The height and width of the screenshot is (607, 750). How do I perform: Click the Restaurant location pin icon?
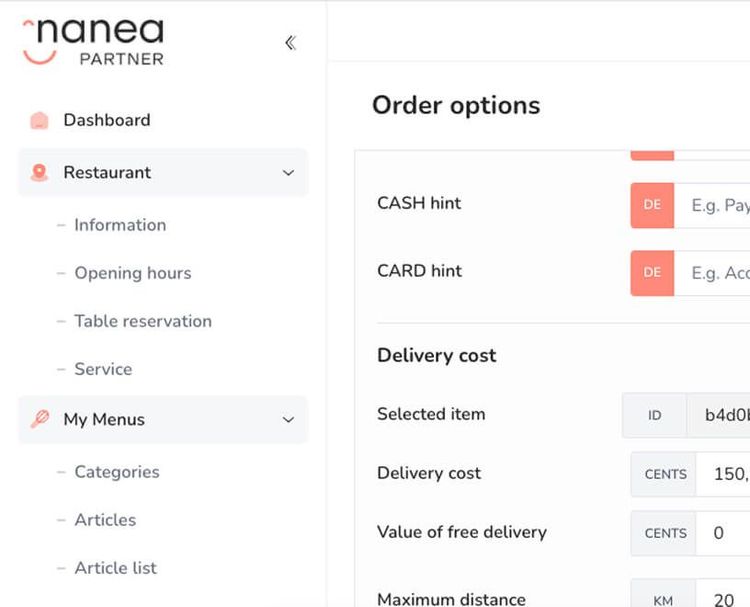(39, 172)
